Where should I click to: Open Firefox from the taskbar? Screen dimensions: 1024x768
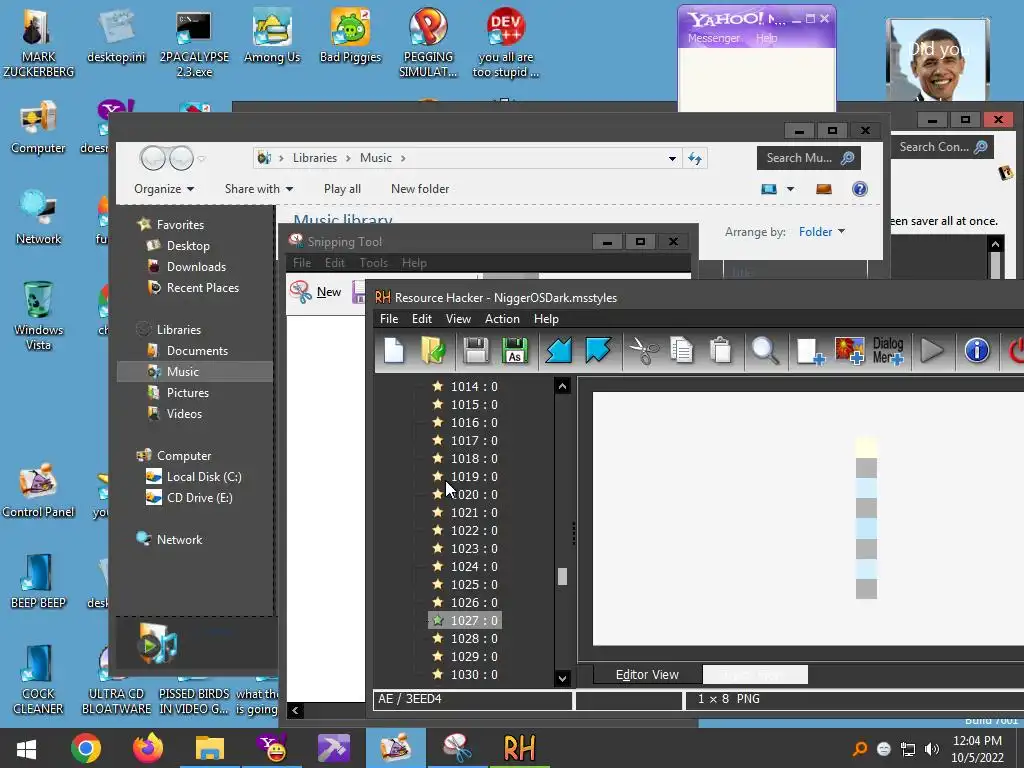(148, 748)
